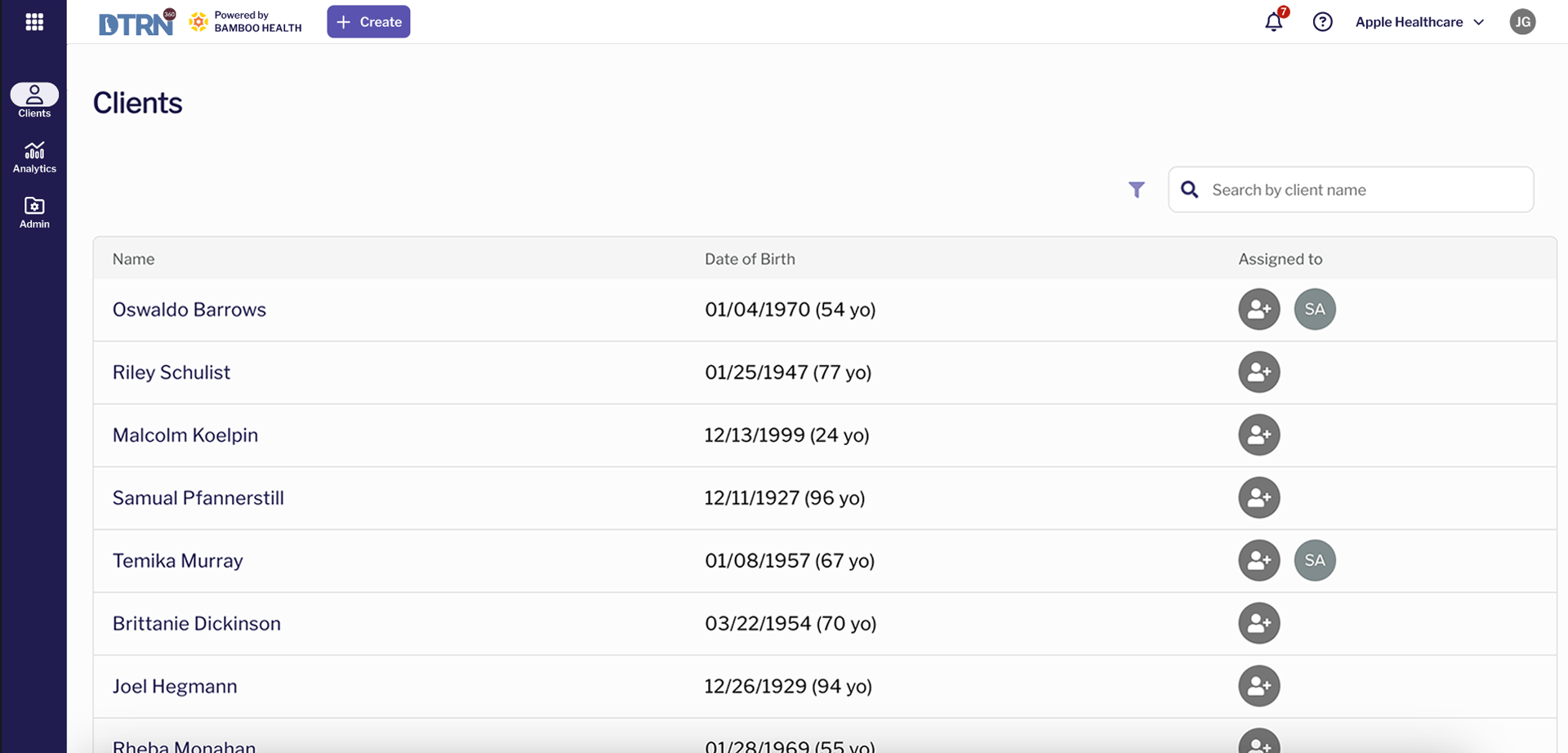The height and width of the screenshot is (753, 1568).
Task: Open the help question mark icon
Action: [x=1322, y=22]
